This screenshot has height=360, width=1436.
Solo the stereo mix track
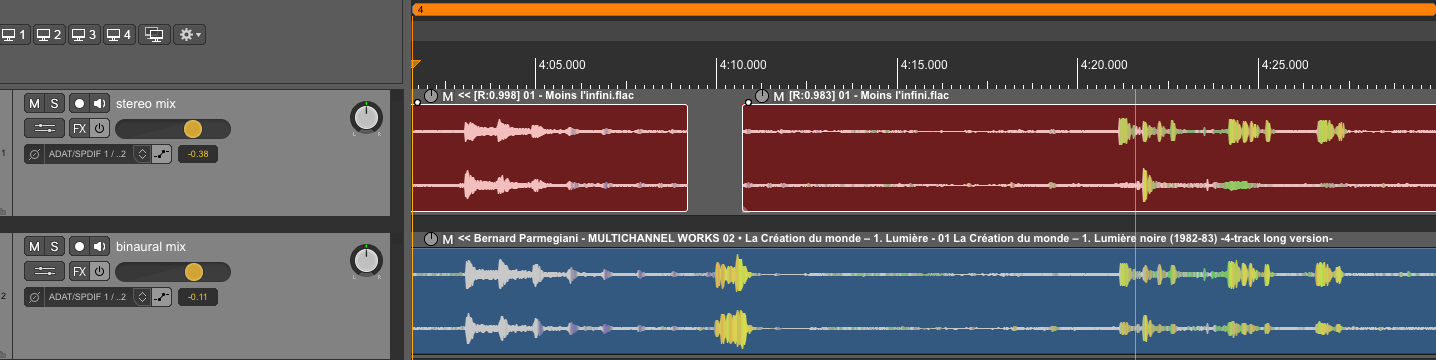tap(55, 104)
